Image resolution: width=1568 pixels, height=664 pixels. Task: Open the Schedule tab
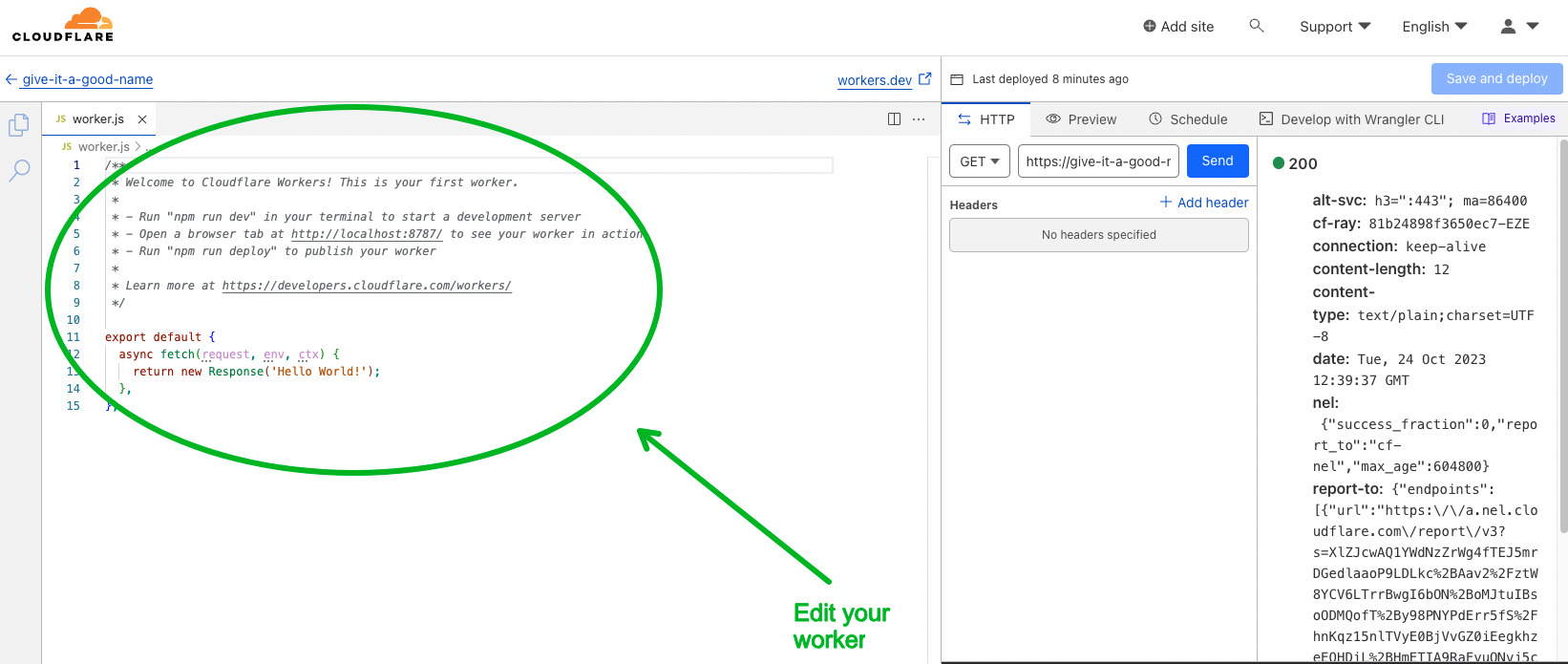click(1188, 119)
